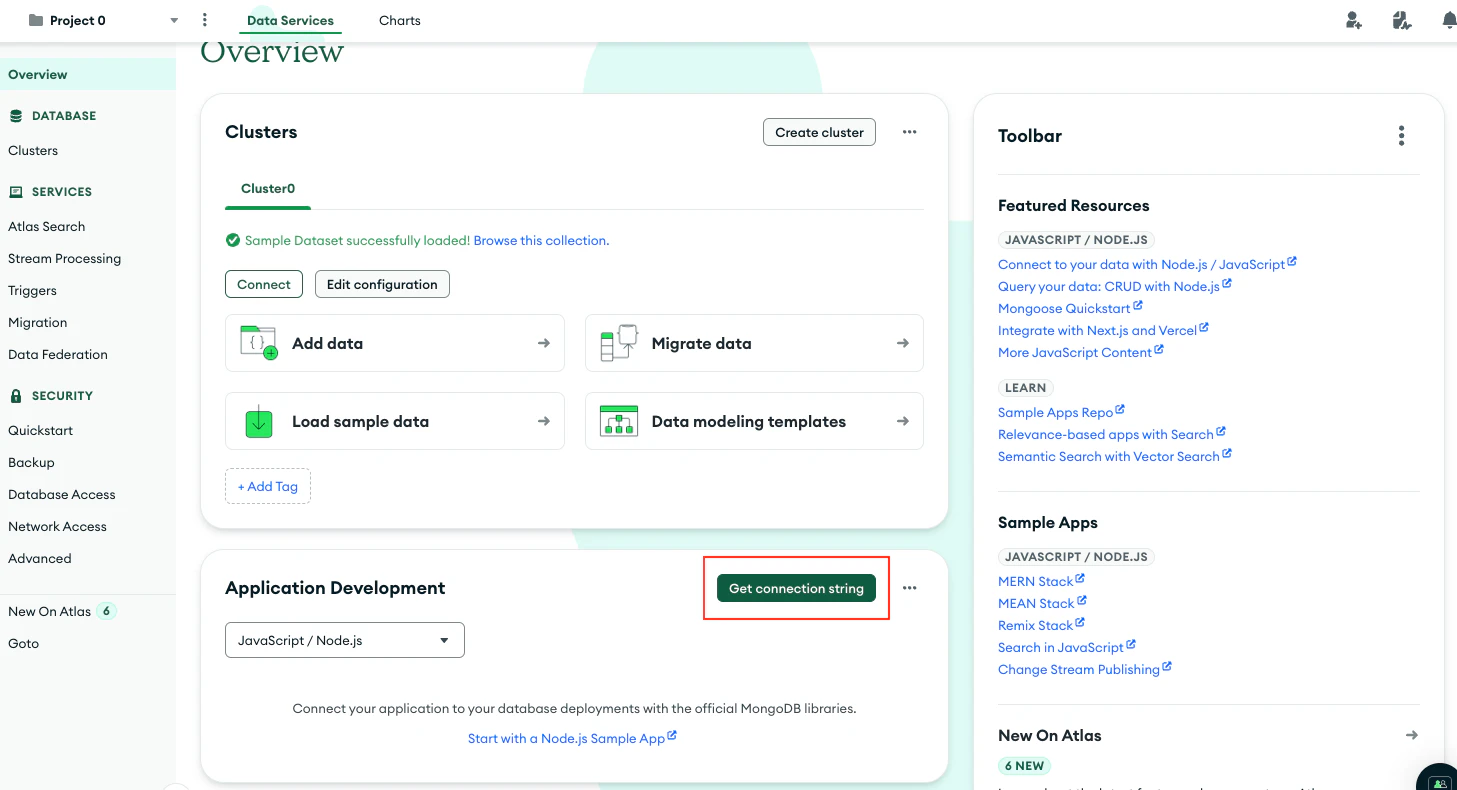Switch to the Charts tab

coord(400,20)
